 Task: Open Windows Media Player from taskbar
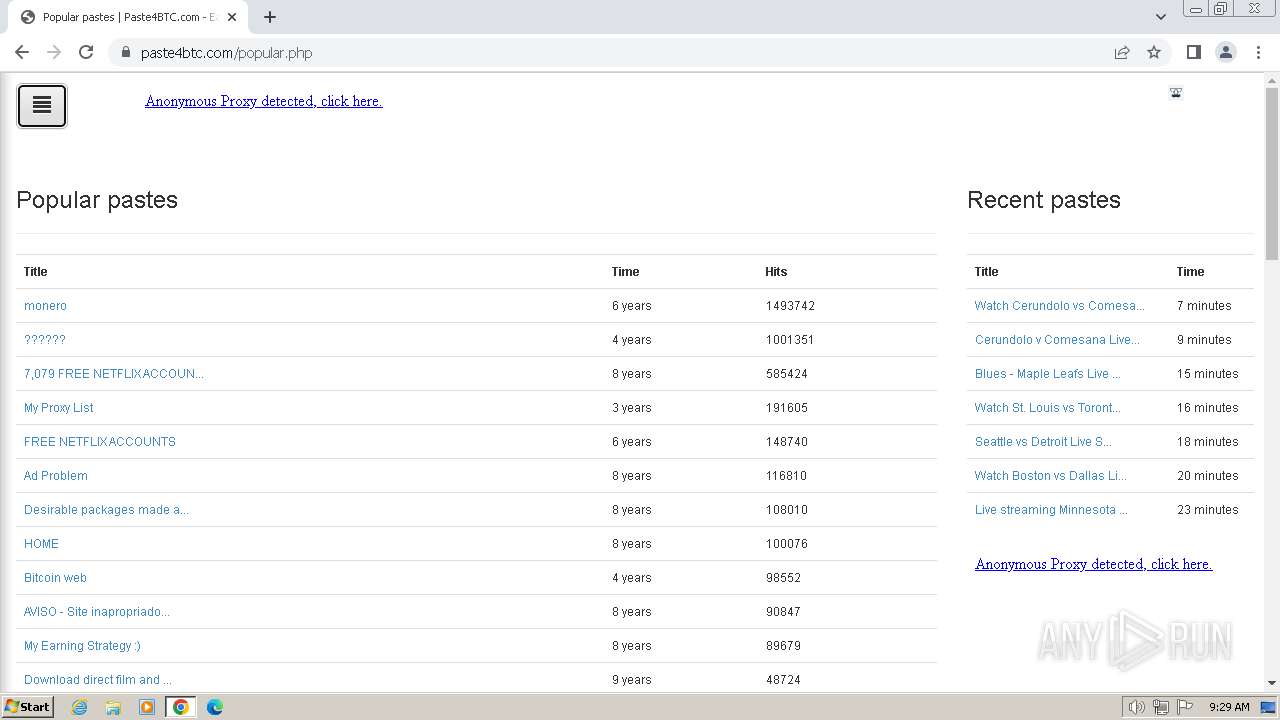click(147, 707)
